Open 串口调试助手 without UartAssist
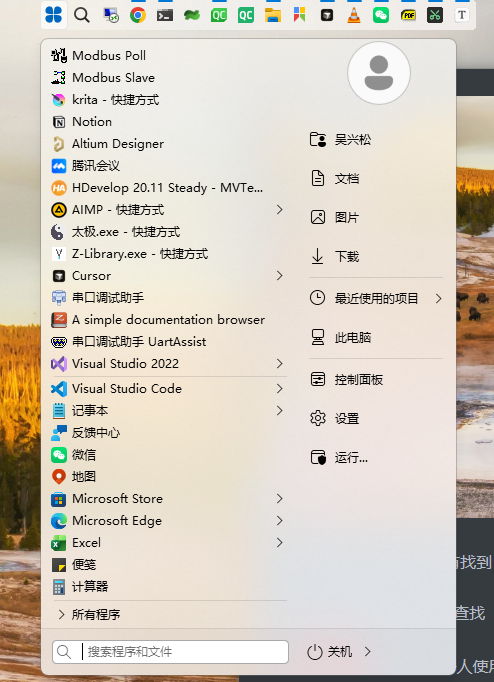 point(168,298)
